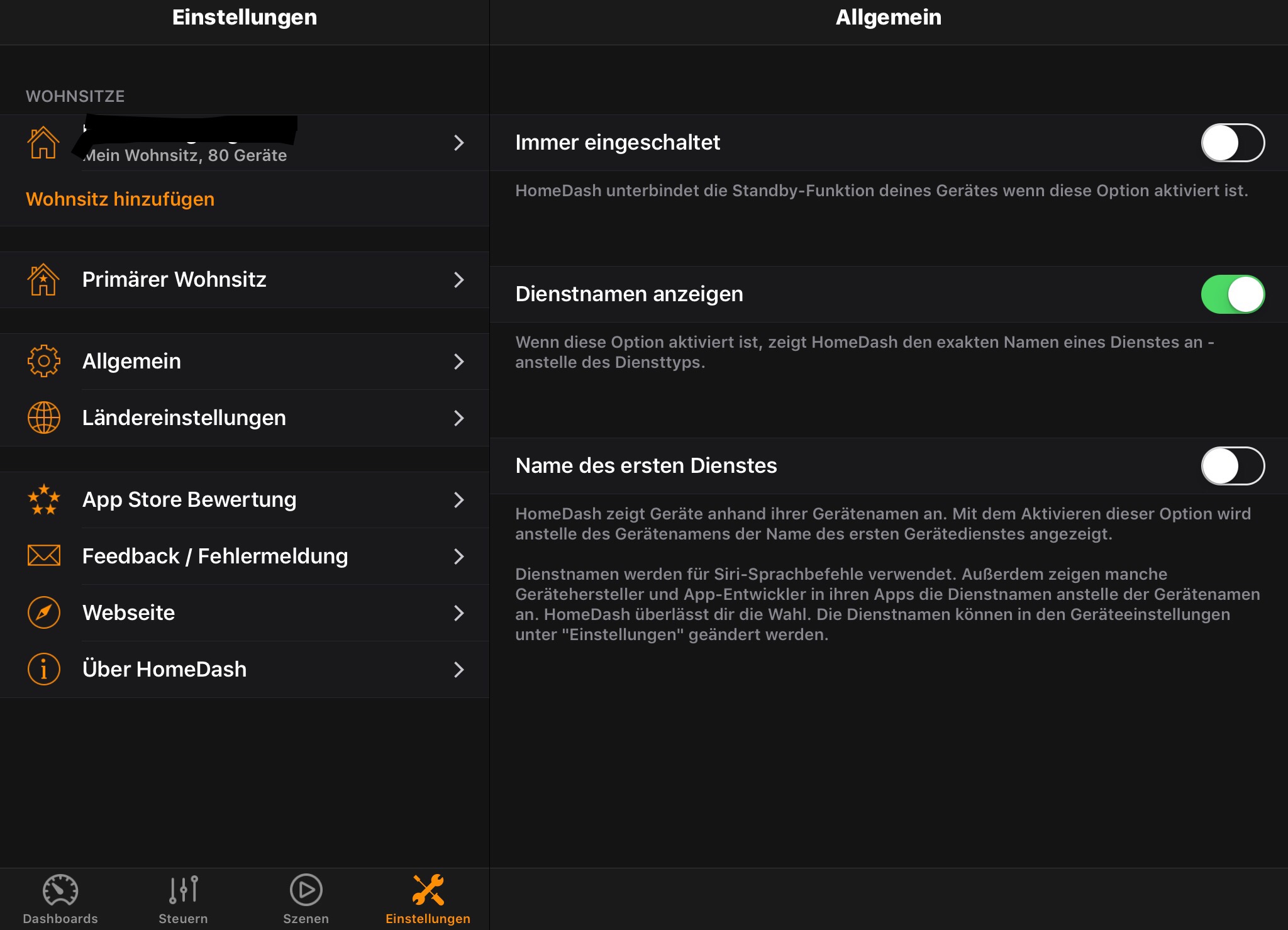The image size is (1288, 930).
Task: Open the Über HomeDash row
Action: [x=165, y=670]
